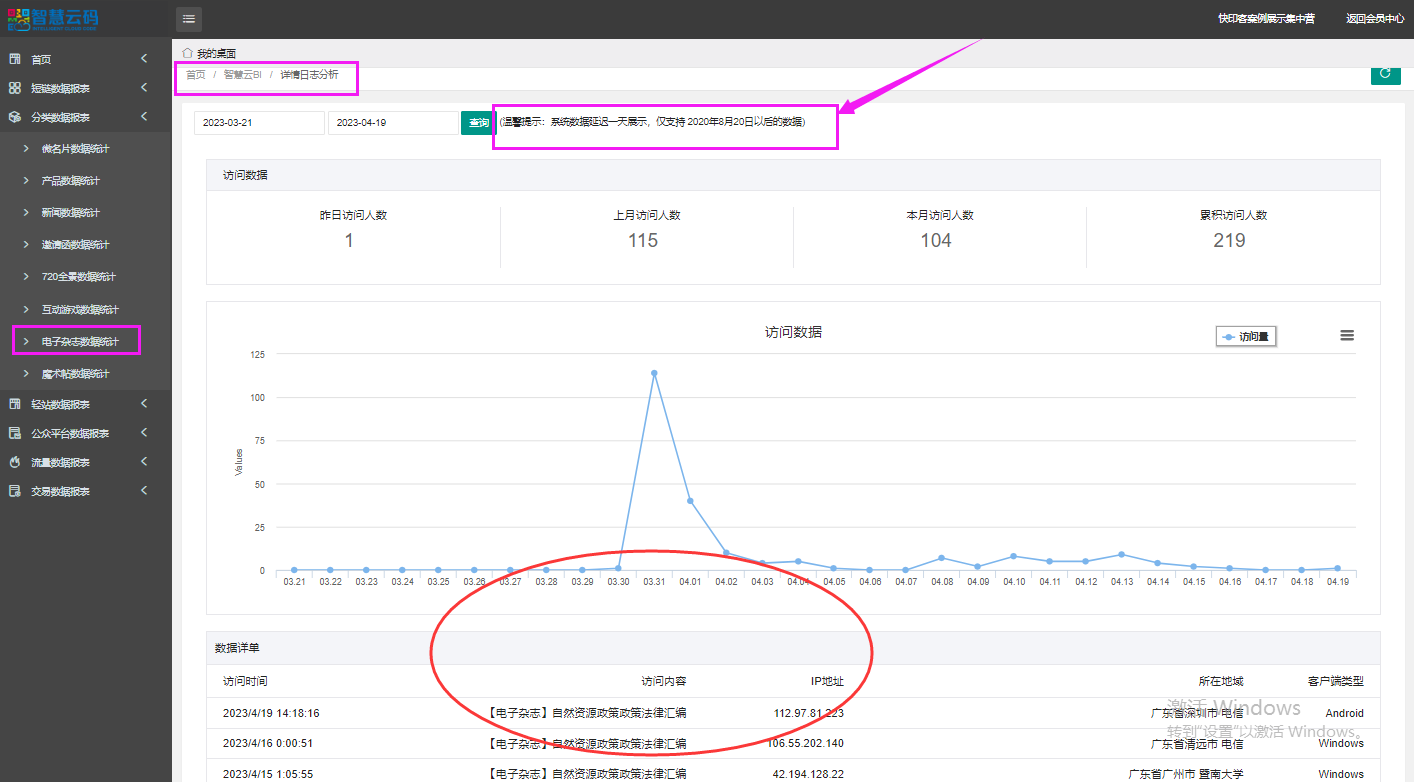Click the 智慧云码 logo
1414x782 pixels.
coord(53,17)
